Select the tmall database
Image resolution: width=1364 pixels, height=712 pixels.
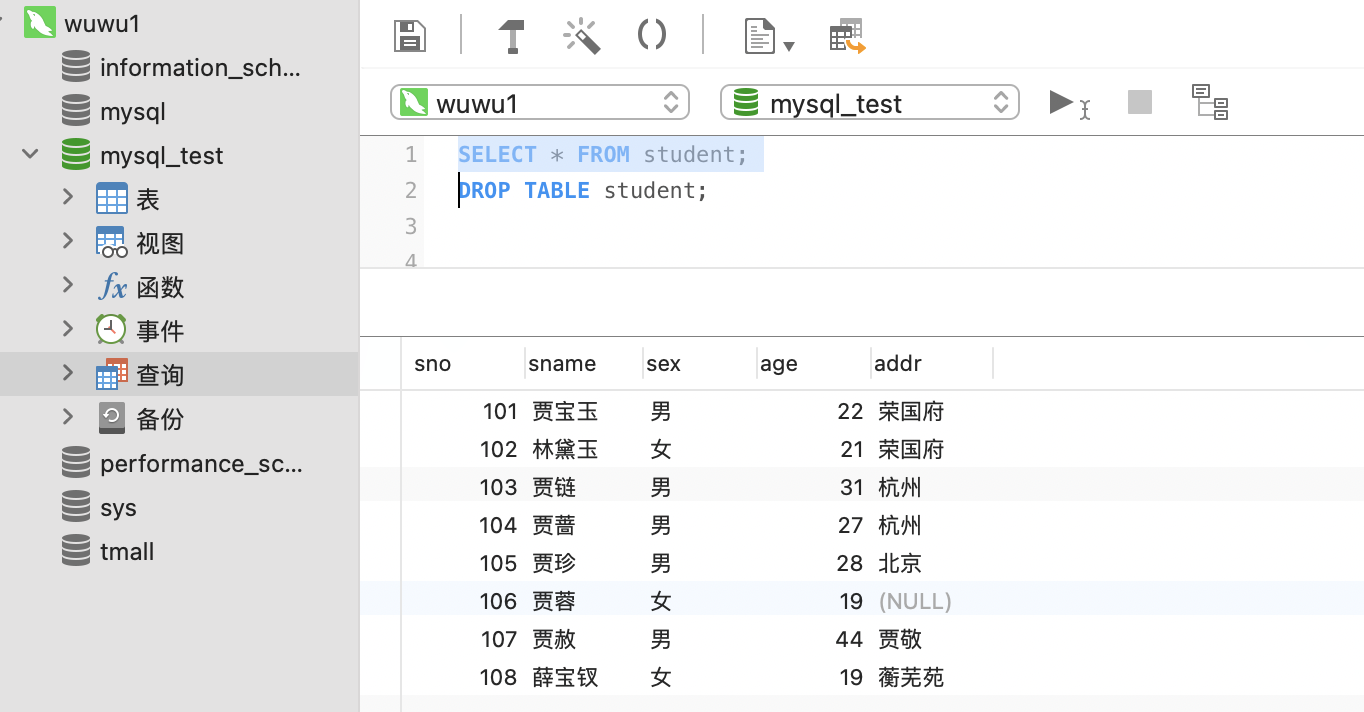pos(126,552)
